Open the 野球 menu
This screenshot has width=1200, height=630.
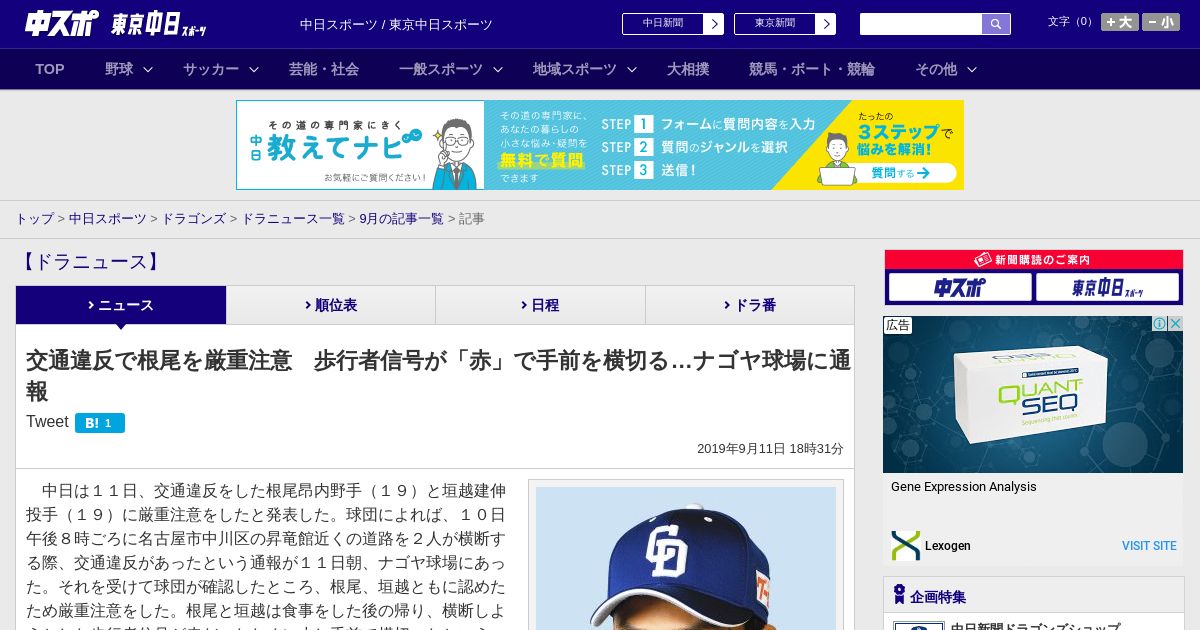[x=119, y=69]
